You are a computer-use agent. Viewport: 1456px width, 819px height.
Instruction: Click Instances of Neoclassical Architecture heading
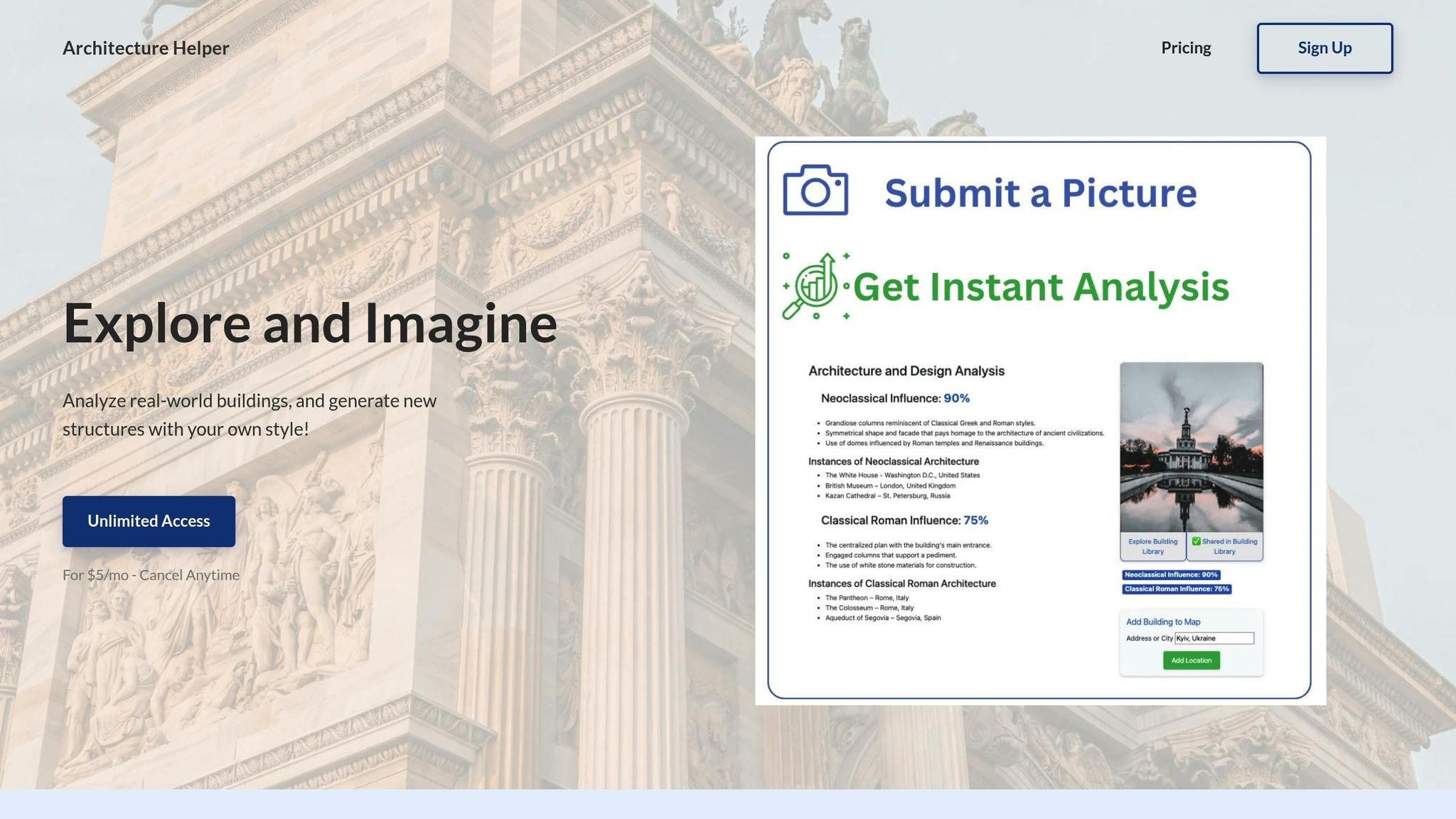coord(894,461)
